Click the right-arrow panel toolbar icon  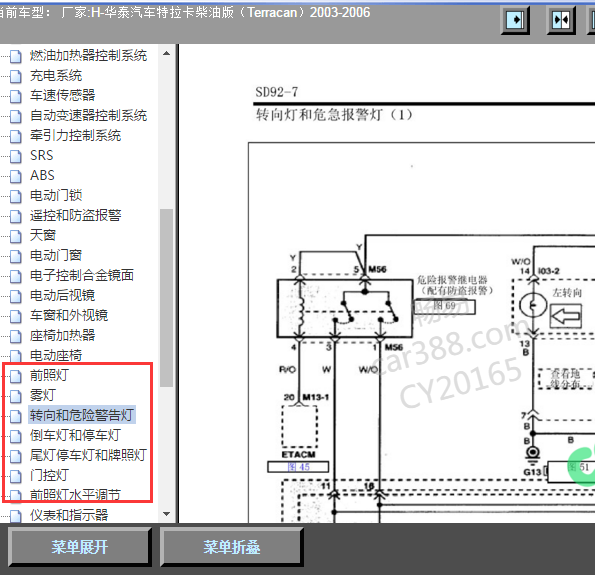click(515, 19)
